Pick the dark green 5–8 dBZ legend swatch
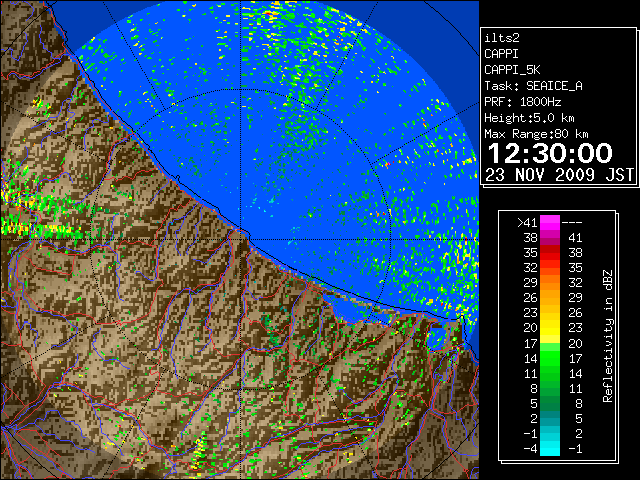 point(550,403)
